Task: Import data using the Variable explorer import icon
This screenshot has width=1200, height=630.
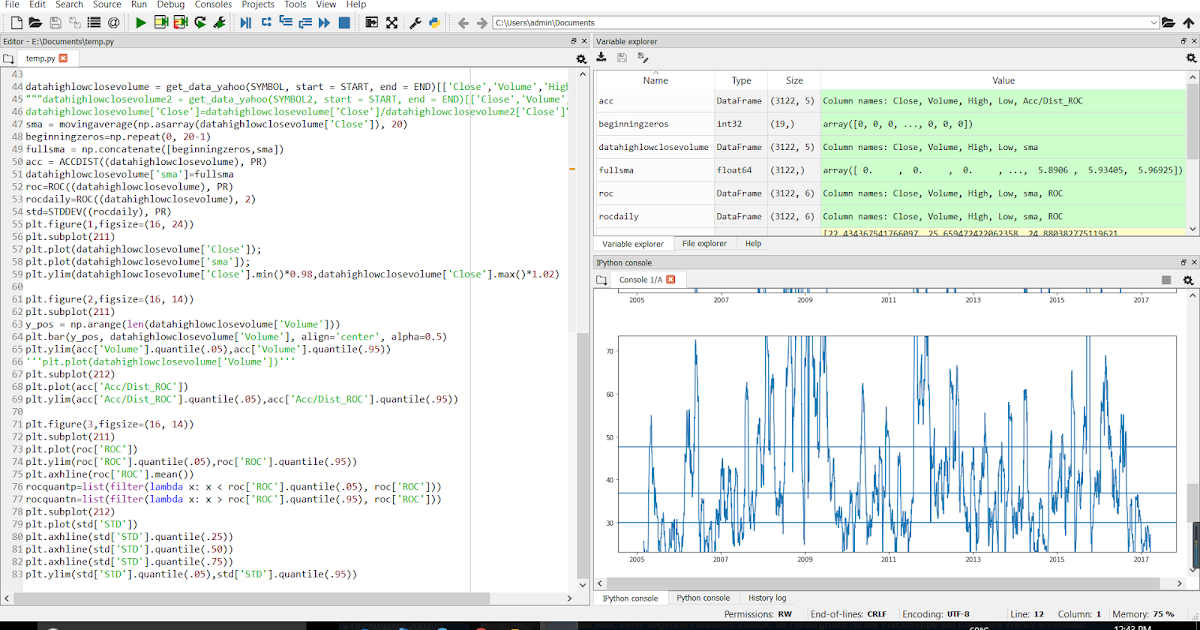Action: [x=601, y=56]
